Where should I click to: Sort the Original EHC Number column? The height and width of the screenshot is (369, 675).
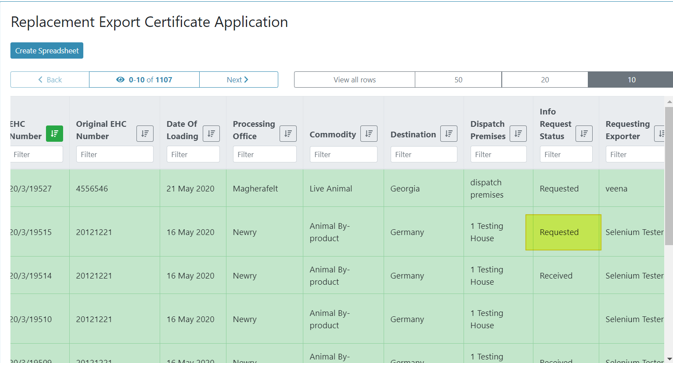145,133
